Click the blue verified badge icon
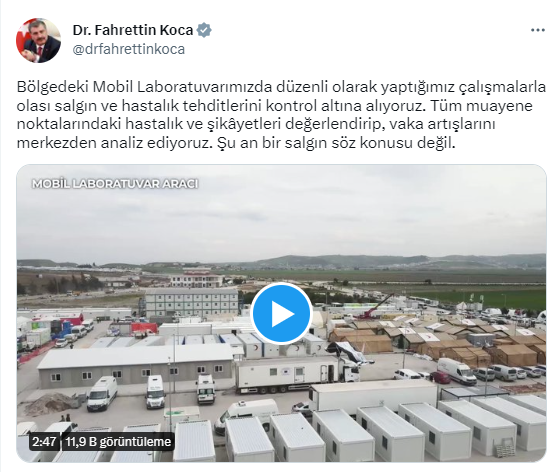This screenshot has width=552, height=472. pyautogui.click(x=204, y=30)
